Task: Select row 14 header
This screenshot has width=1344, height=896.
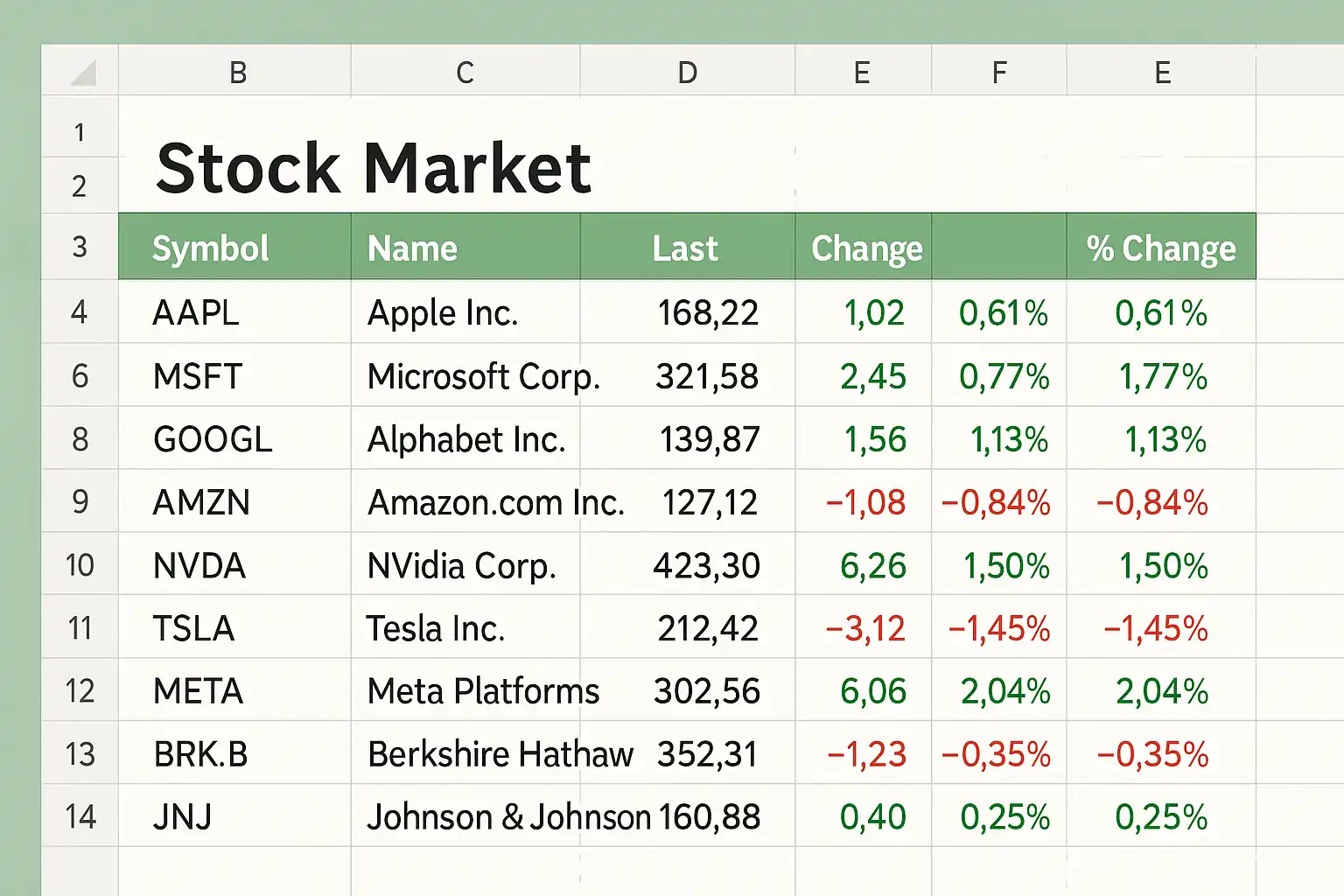Action: pyautogui.click(x=80, y=816)
